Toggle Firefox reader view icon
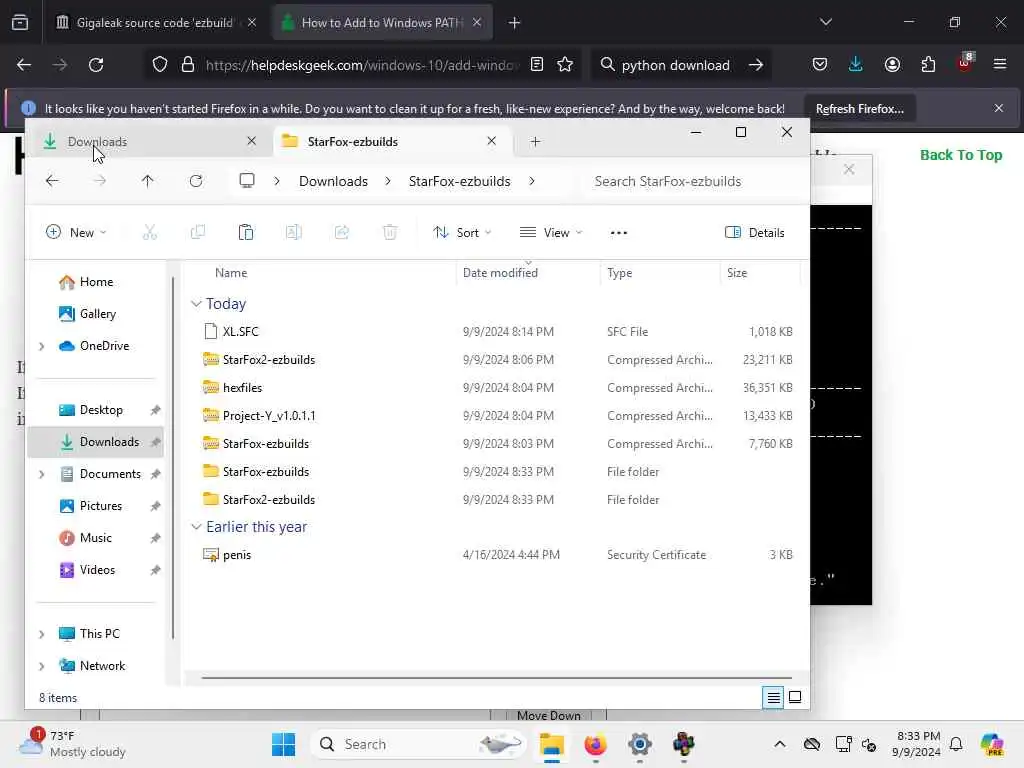Viewport: 1024px width, 768px height. 537,65
